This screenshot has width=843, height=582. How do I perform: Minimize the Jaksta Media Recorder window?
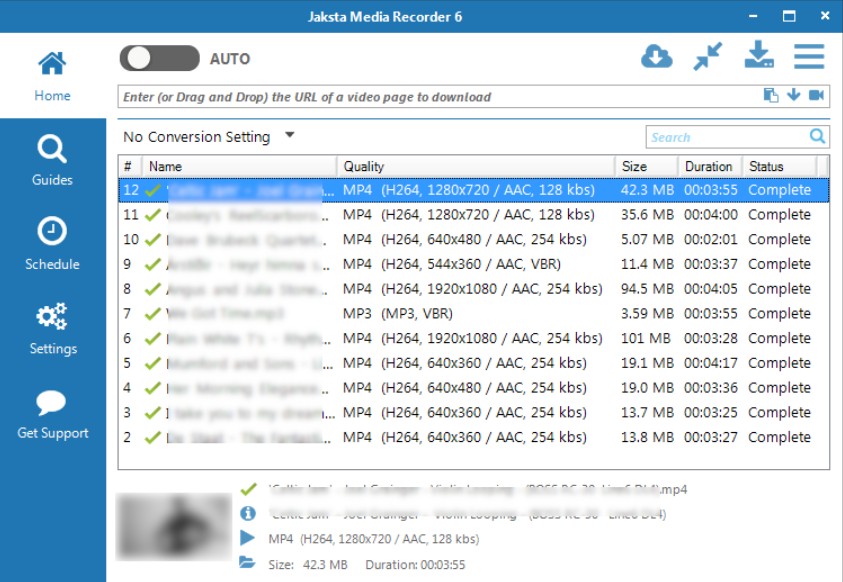coord(753,16)
